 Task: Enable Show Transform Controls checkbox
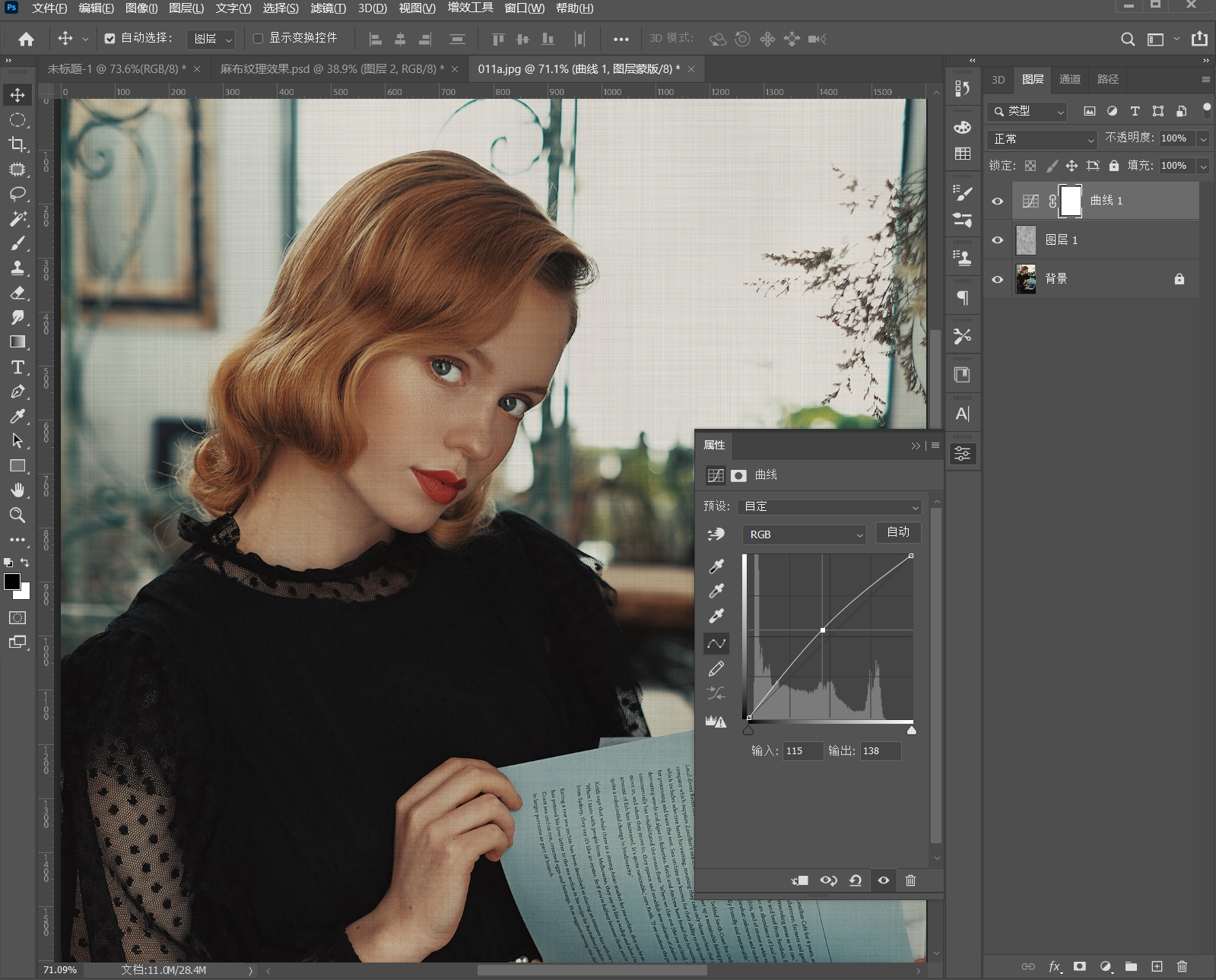(x=258, y=39)
